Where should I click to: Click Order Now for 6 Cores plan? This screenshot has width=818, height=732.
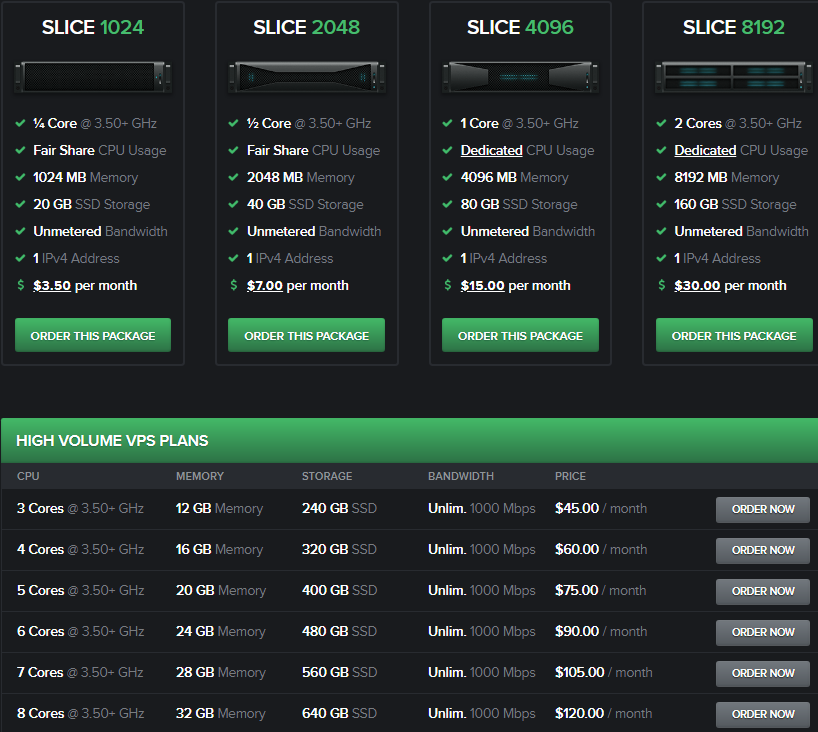[763, 632]
